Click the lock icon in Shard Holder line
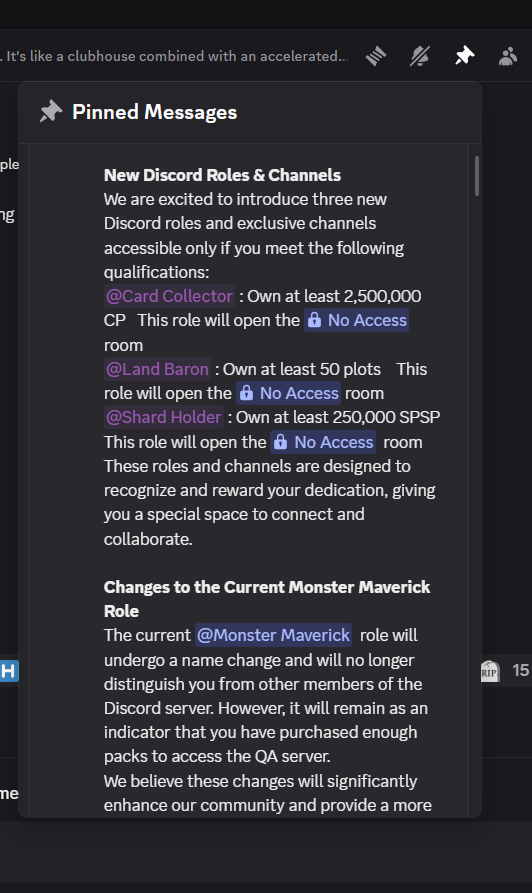The image size is (532, 893). coord(280,442)
